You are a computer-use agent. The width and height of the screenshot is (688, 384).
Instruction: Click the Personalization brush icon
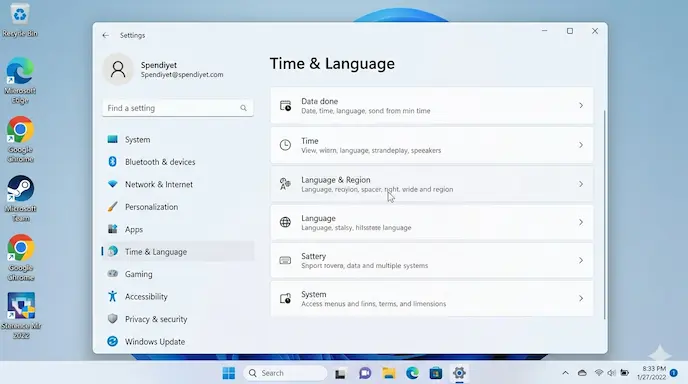[113, 206]
